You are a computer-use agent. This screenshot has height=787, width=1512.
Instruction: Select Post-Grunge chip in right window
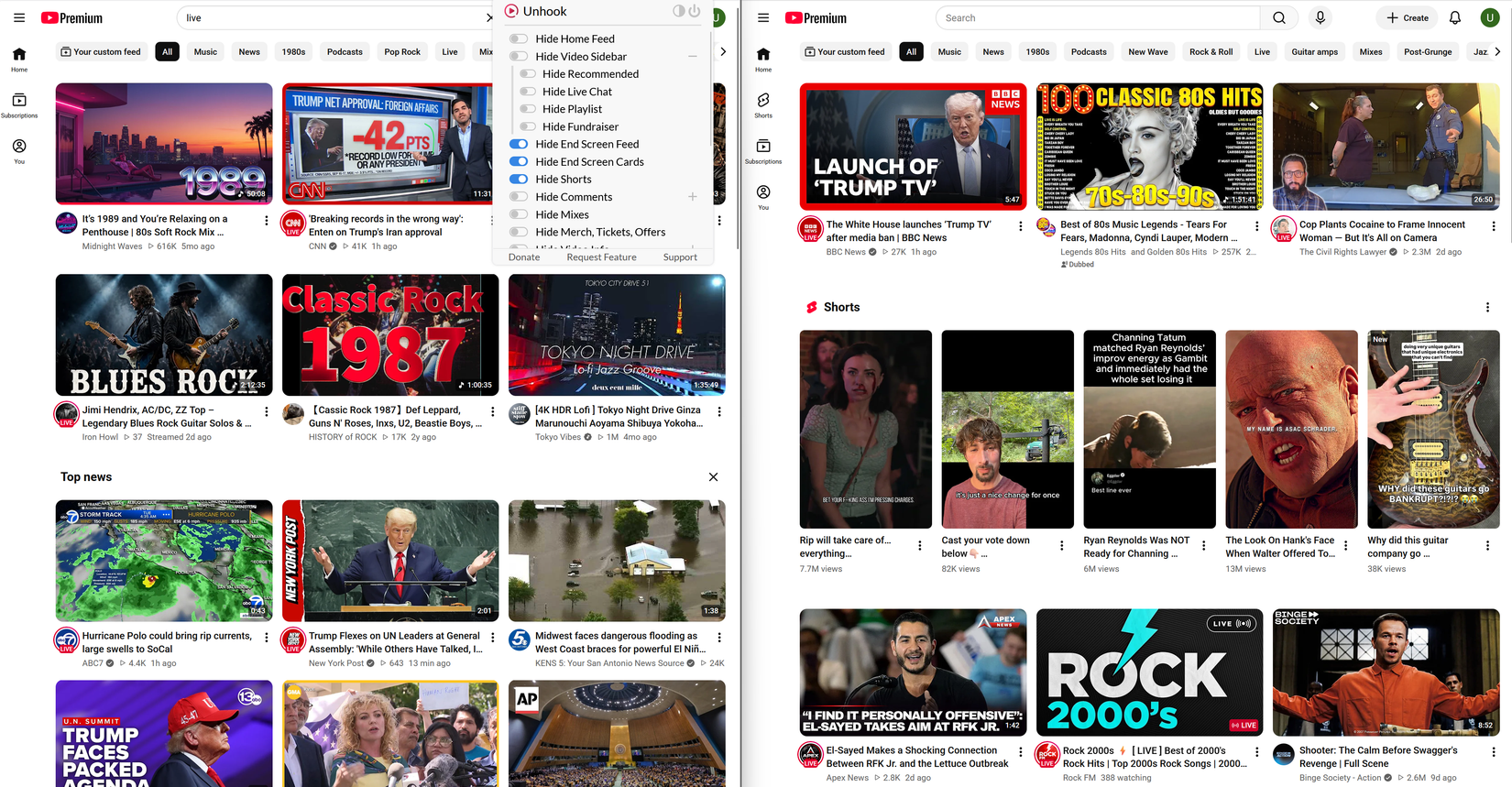coord(1428,51)
